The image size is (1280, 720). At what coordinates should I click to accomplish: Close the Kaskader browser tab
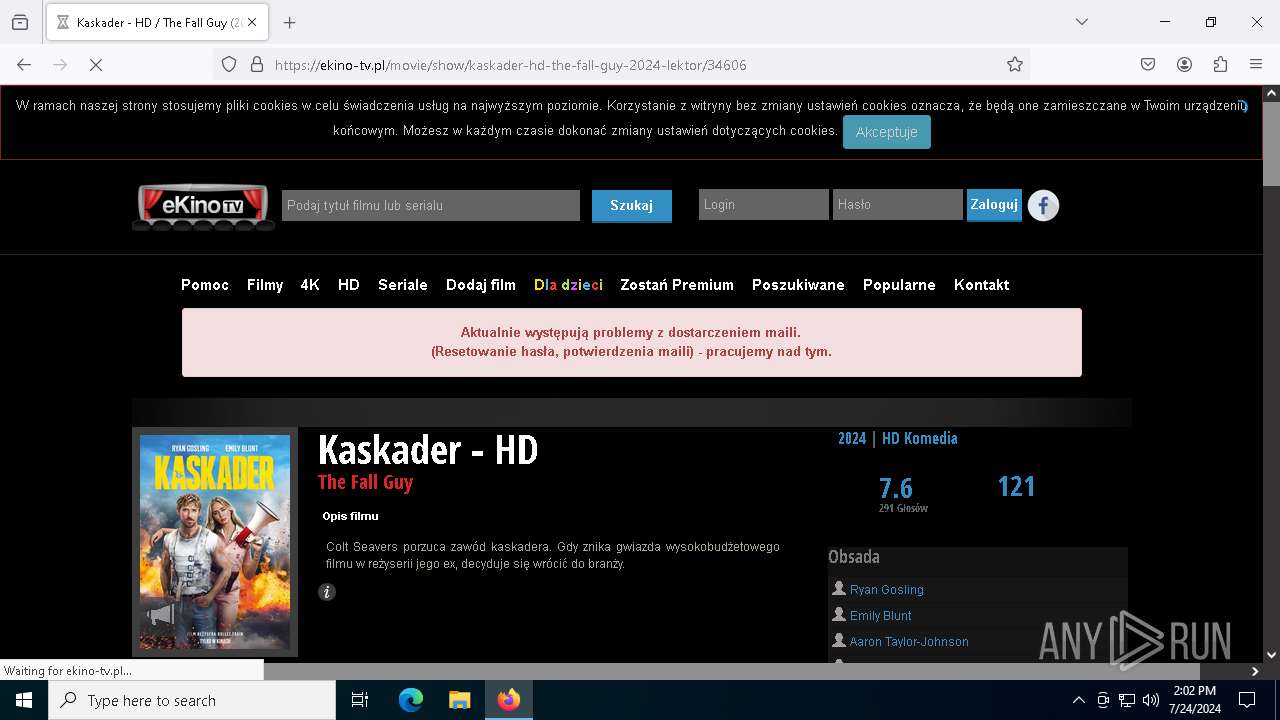(x=252, y=22)
